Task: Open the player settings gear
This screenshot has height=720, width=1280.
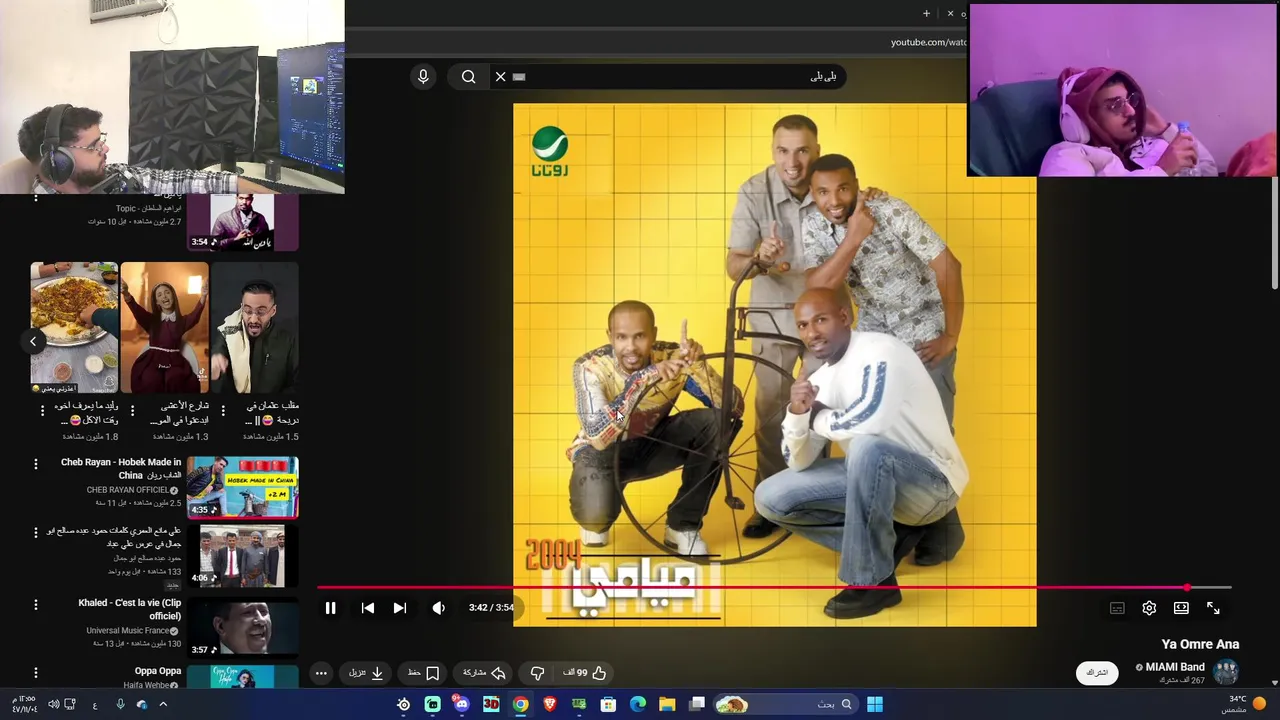Action: (x=1149, y=608)
